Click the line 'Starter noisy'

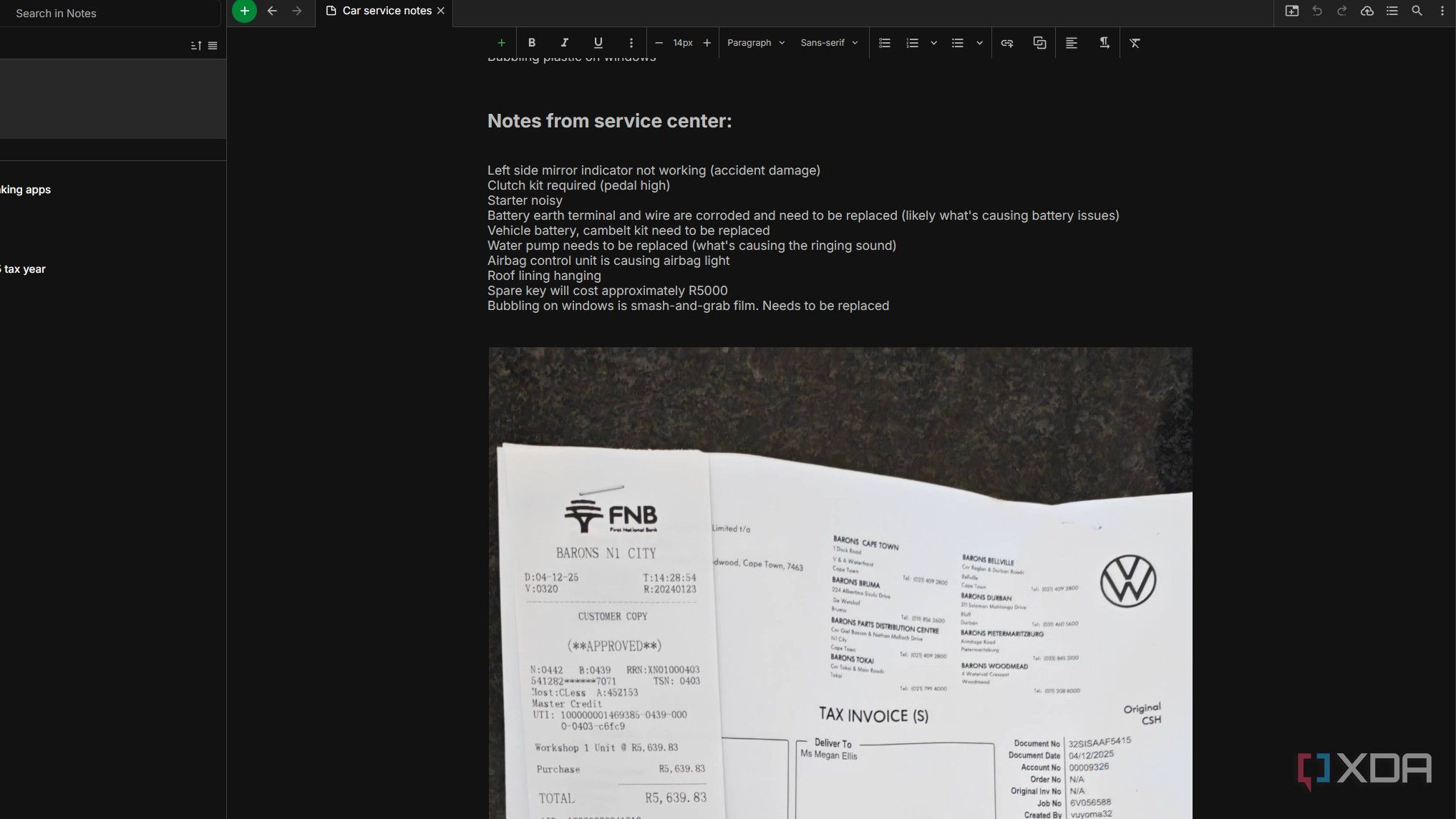pos(525,200)
